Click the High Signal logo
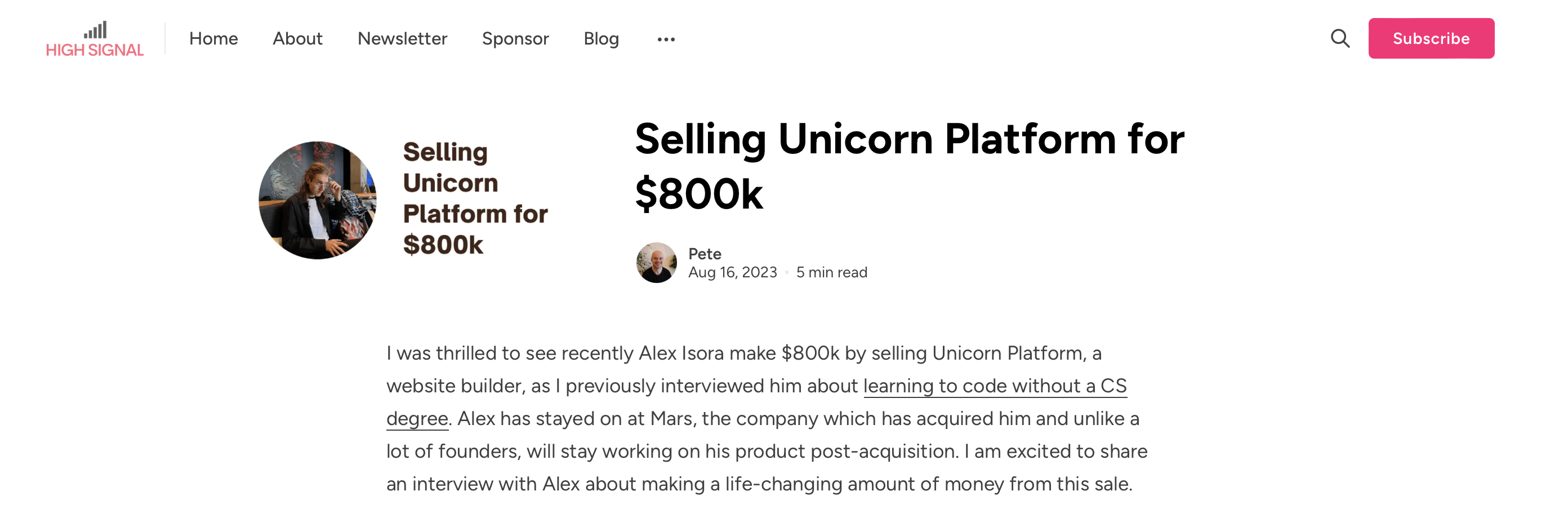 [95, 39]
